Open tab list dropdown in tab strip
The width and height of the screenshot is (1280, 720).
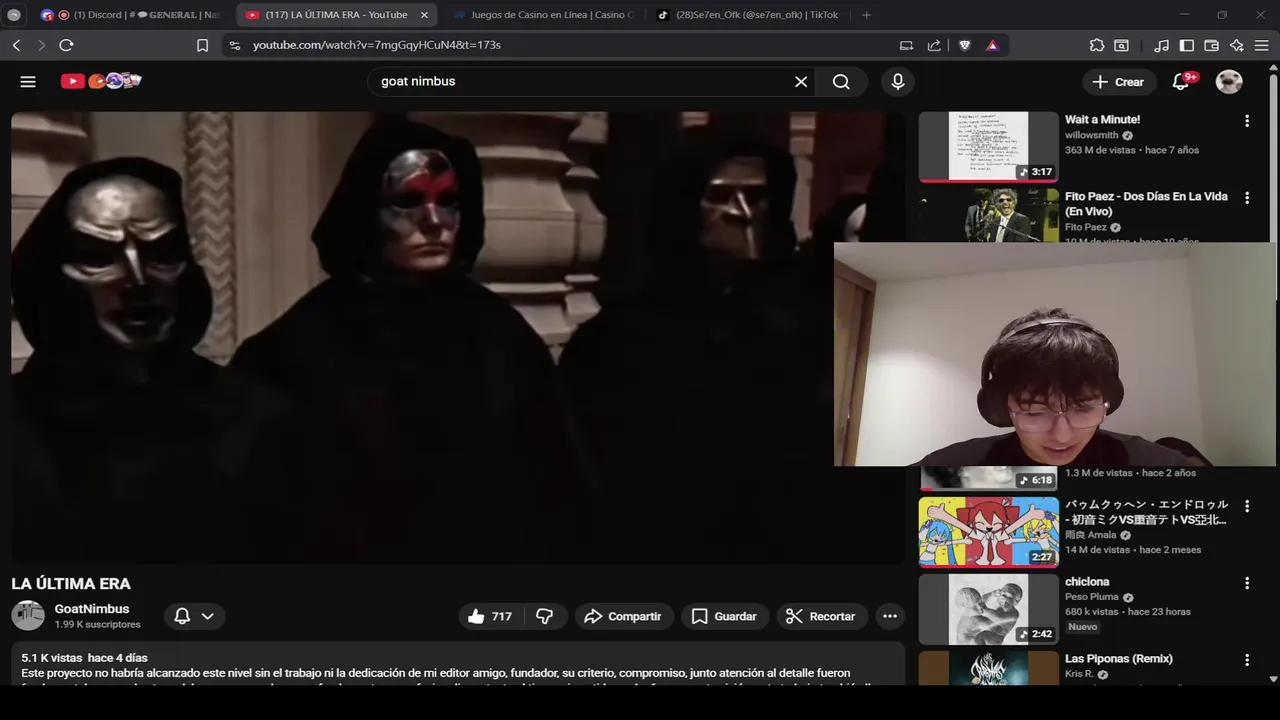coord(14,15)
